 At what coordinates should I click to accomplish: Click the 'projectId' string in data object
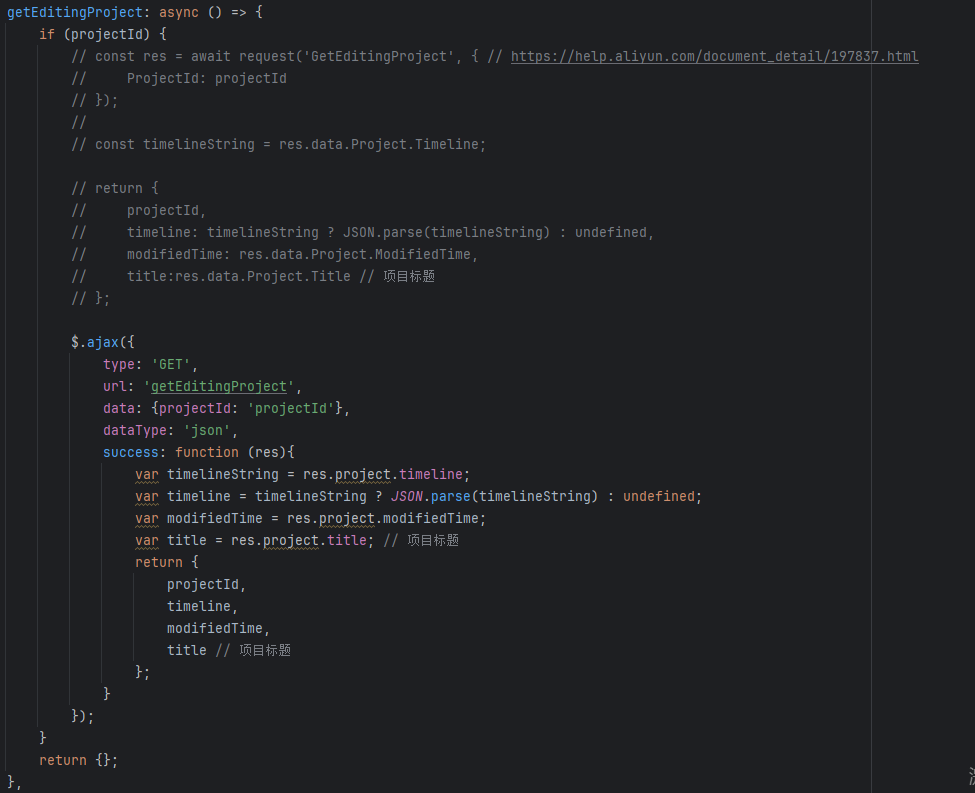pos(290,409)
